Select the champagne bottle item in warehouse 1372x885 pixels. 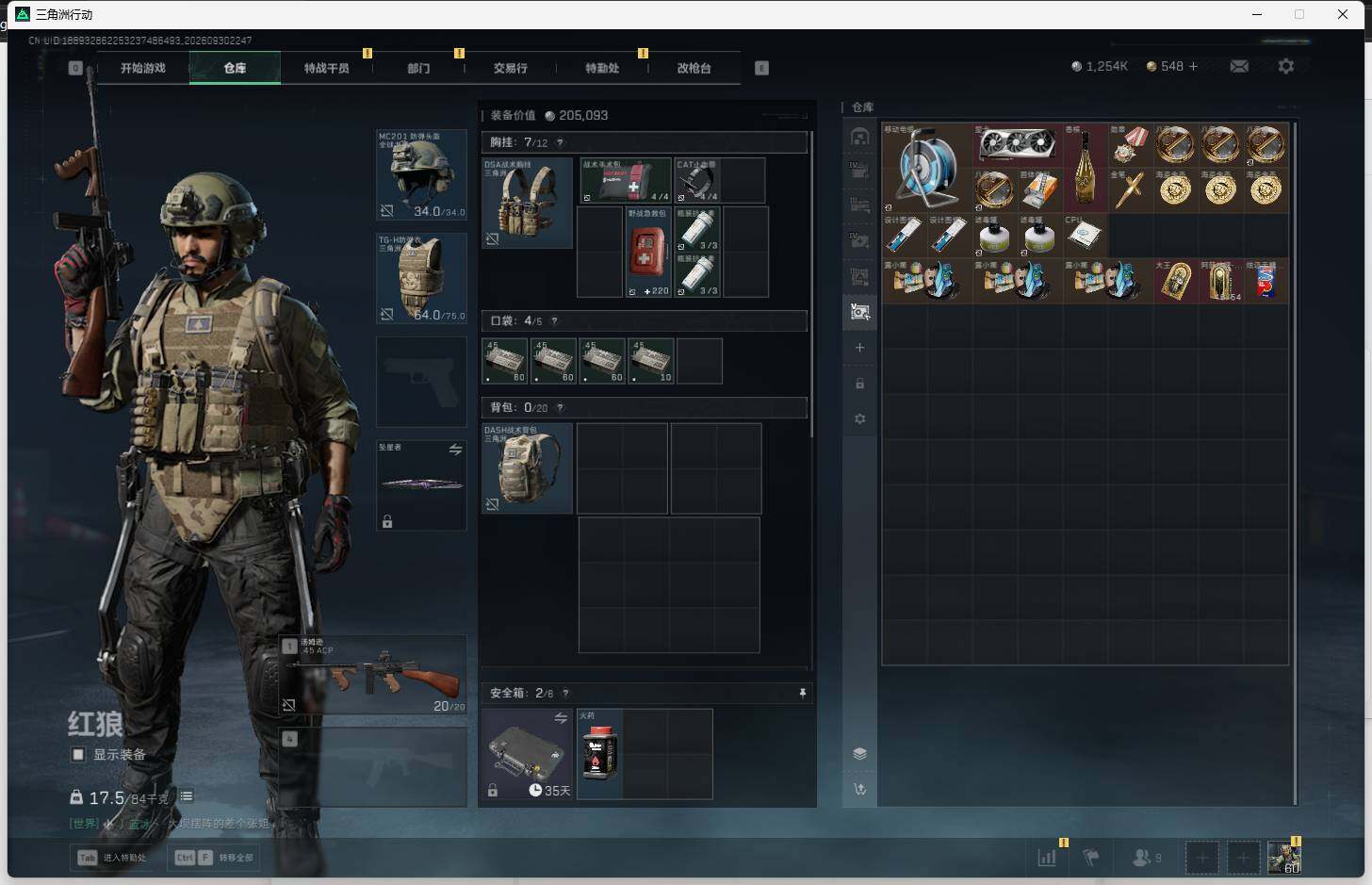1085,167
